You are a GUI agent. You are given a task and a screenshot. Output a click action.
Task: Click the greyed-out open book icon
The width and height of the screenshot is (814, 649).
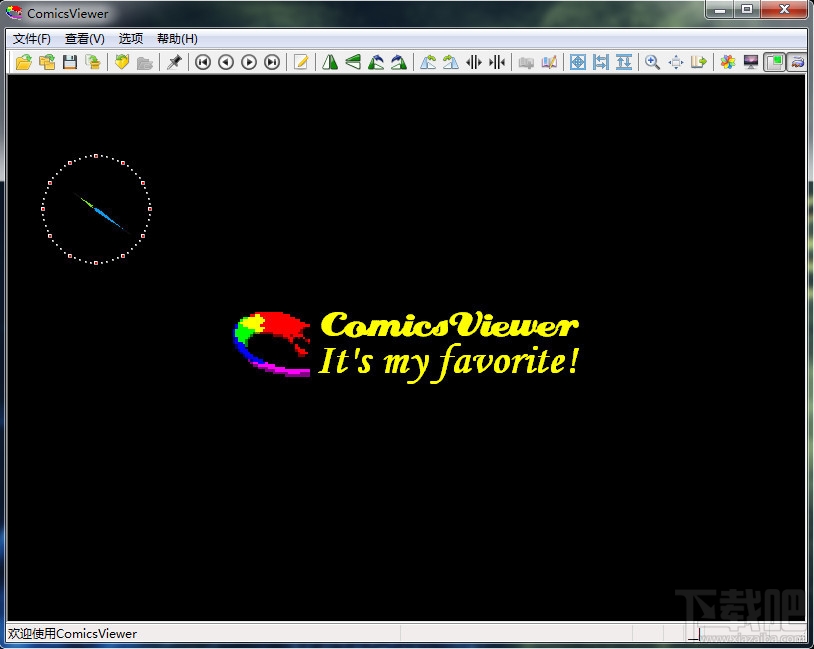pos(526,62)
